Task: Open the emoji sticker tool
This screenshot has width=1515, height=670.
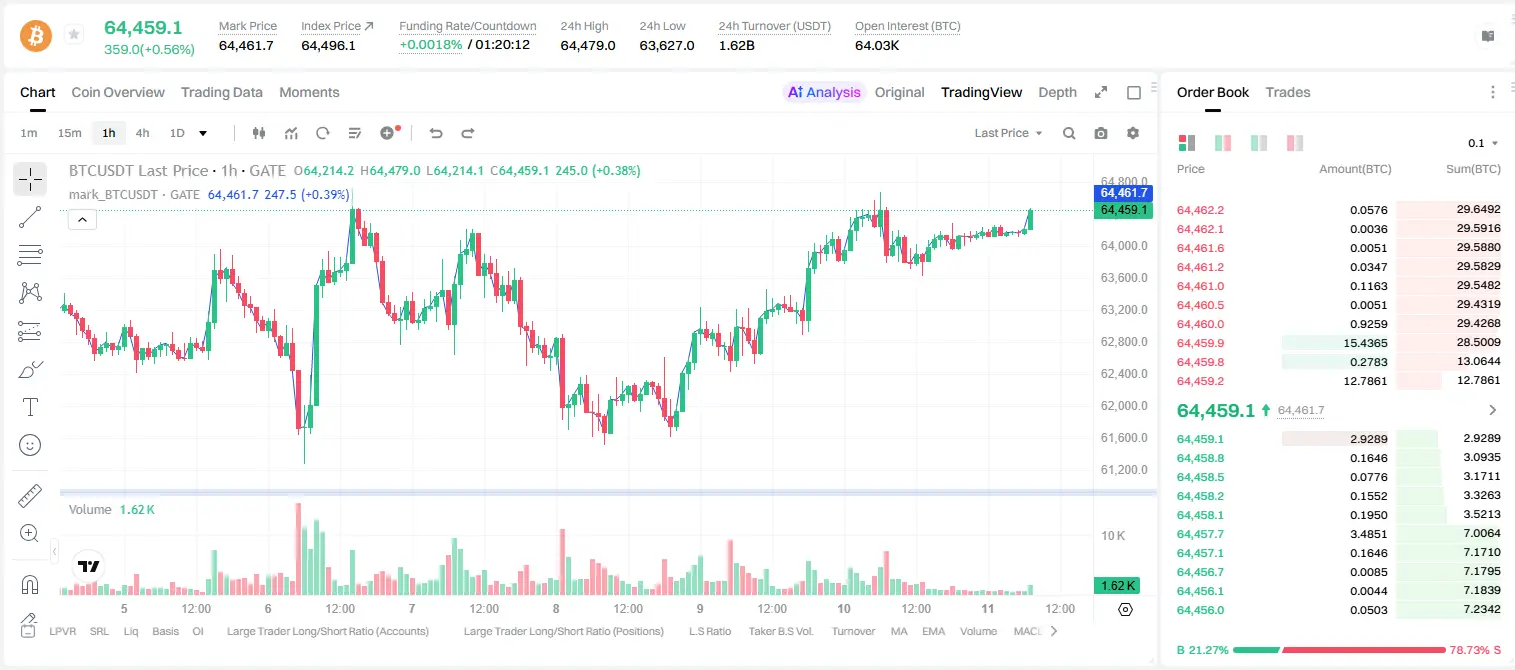Action: (x=30, y=445)
